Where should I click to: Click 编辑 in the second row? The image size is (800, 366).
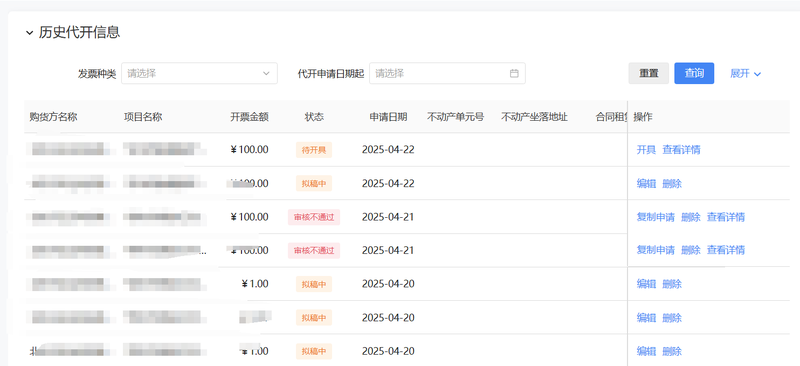(x=646, y=184)
